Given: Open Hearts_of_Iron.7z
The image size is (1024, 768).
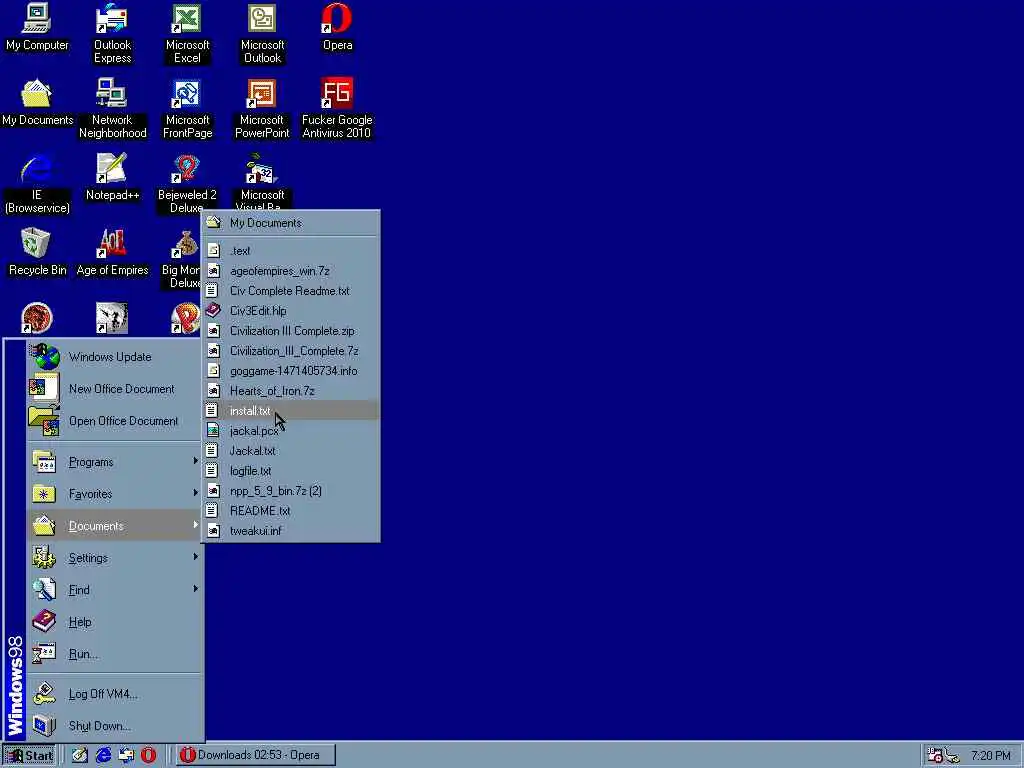Looking at the screenshot, I should click(x=291, y=391).
